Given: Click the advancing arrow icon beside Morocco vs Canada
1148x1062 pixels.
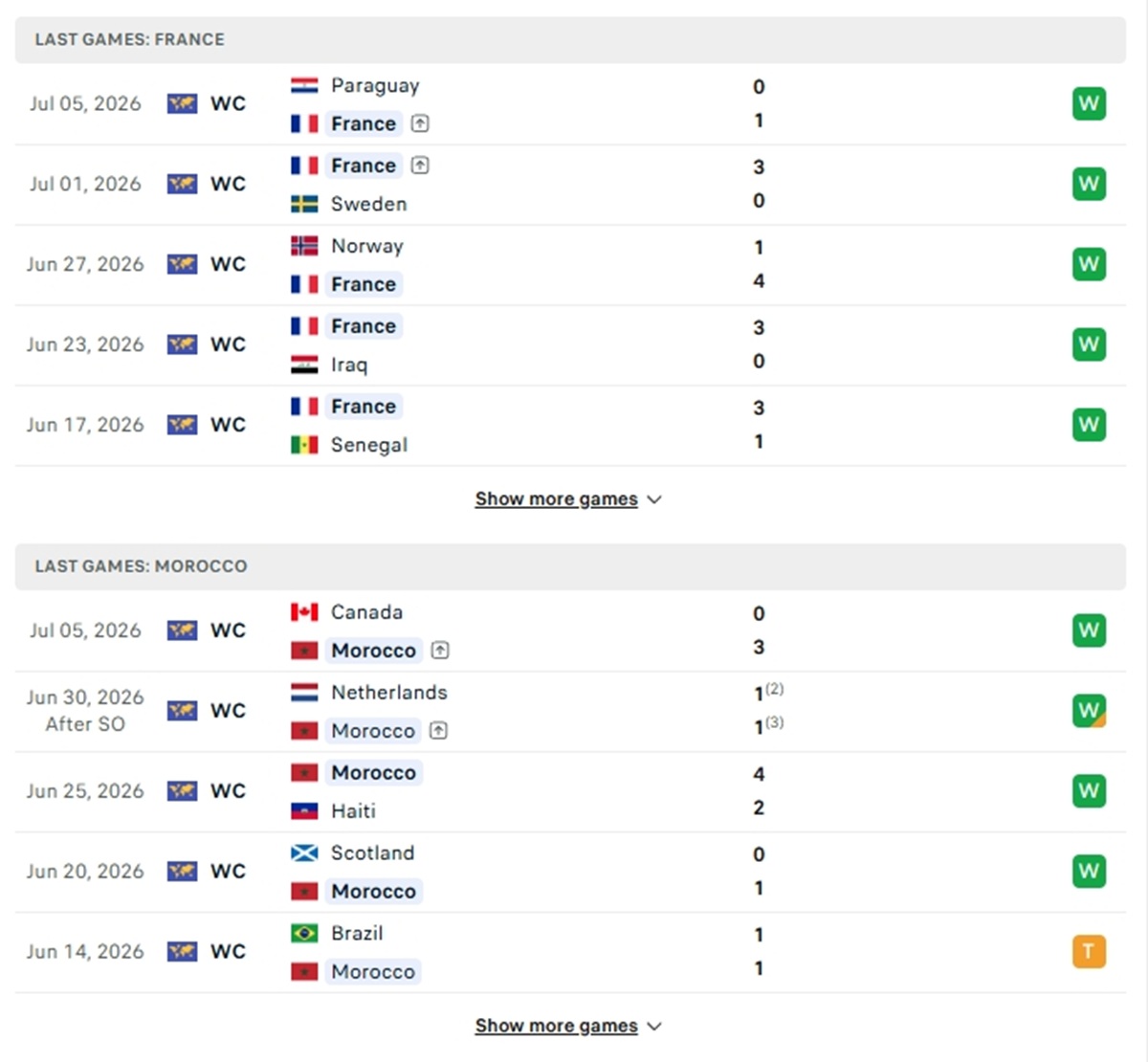Looking at the screenshot, I should (440, 651).
